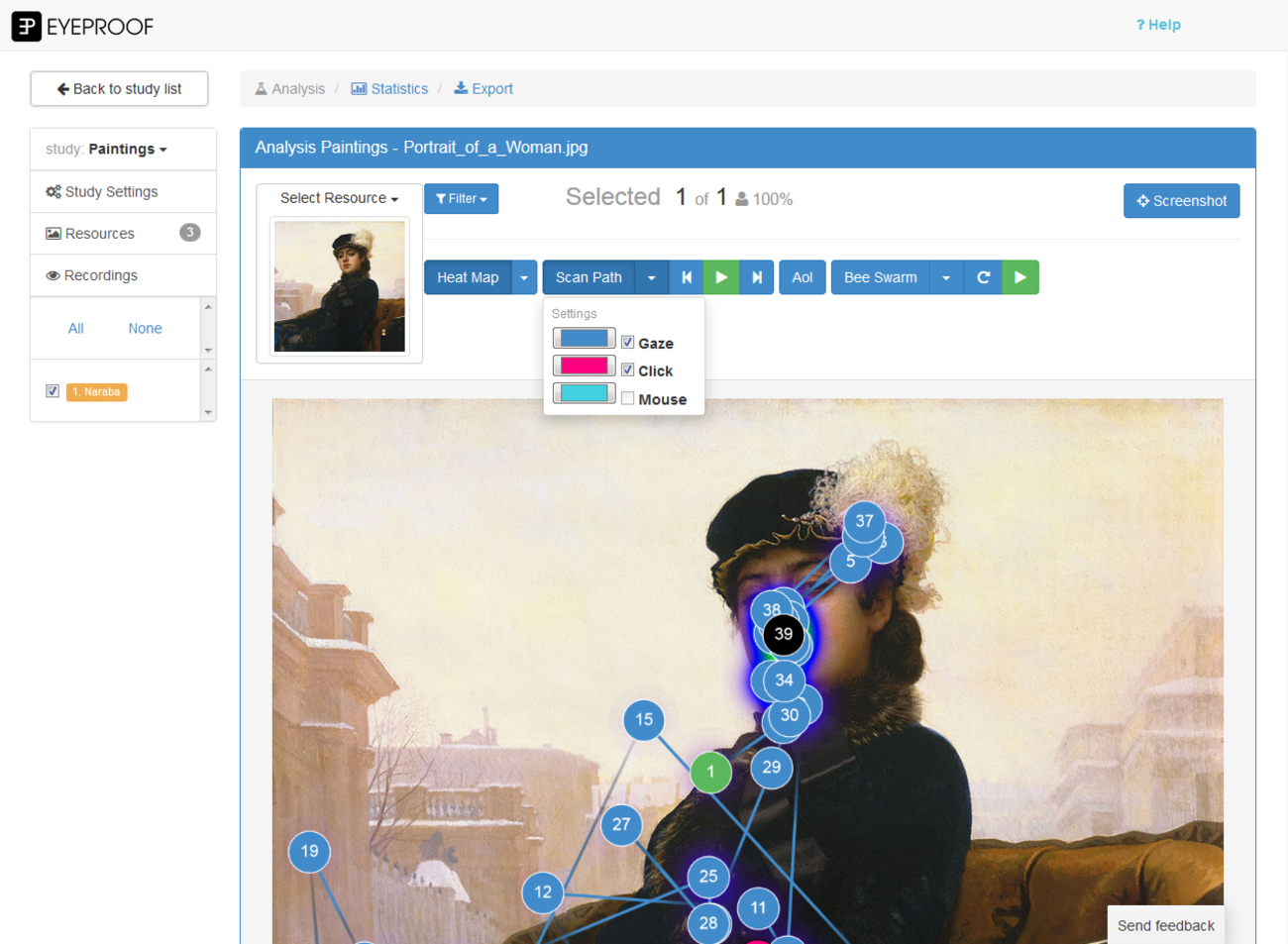Enable the Mouse checkbox
The image size is (1288, 944).
pyautogui.click(x=627, y=398)
